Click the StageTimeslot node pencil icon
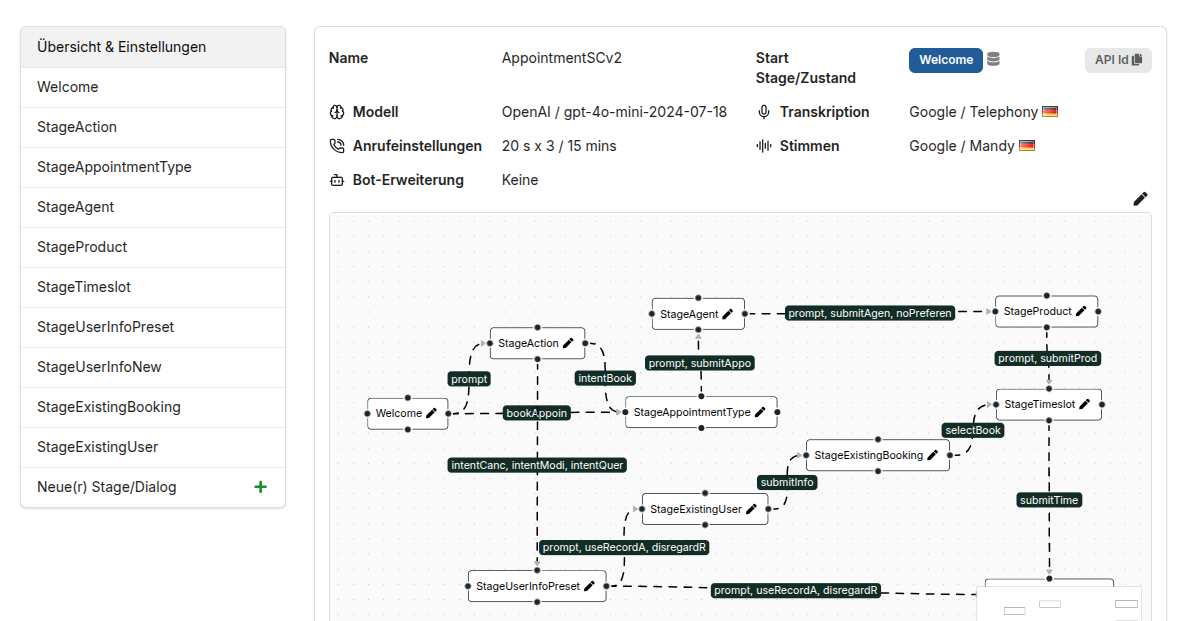Image resolution: width=1187 pixels, height=621 pixels. click(x=1085, y=404)
